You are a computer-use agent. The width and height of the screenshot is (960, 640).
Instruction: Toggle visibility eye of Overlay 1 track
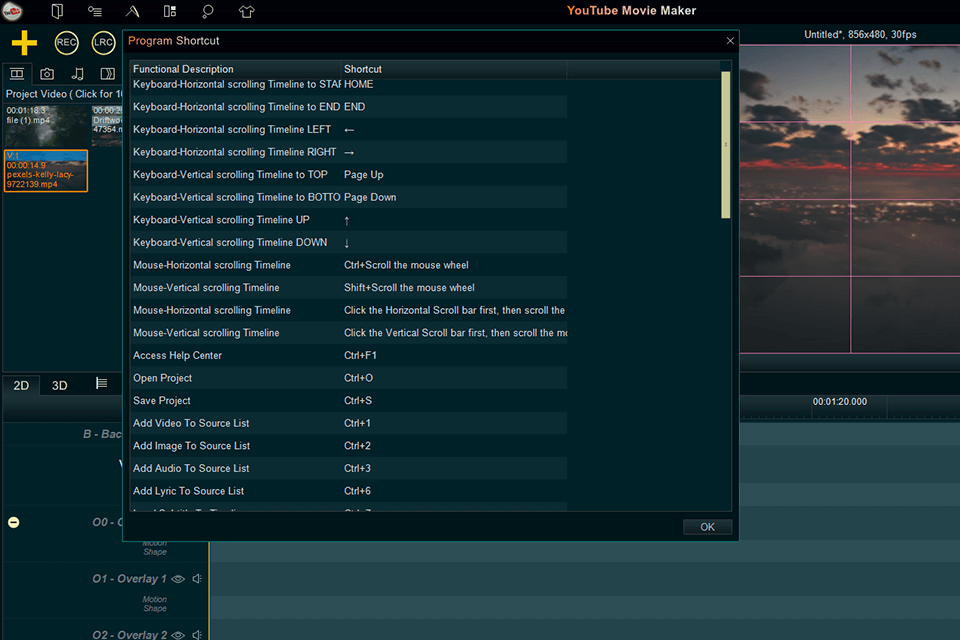click(x=178, y=579)
